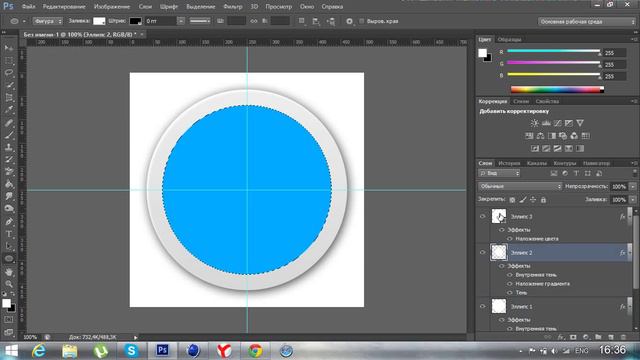The image size is (640, 360).
Task: Toggle Наложение цвета effect visibility
Action: click(x=509, y=239)
